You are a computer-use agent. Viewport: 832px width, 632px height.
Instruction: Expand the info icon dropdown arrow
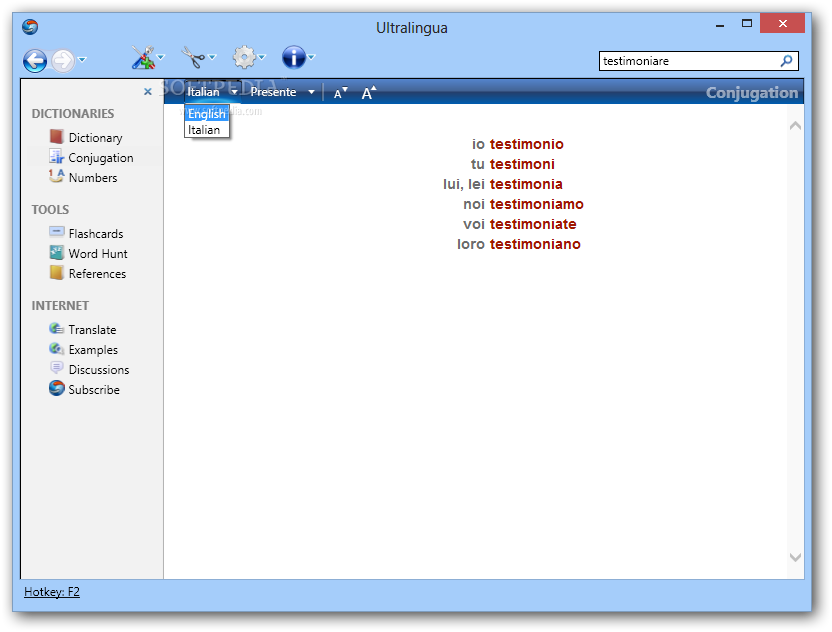pyautogui.click(x=311, y=57)
